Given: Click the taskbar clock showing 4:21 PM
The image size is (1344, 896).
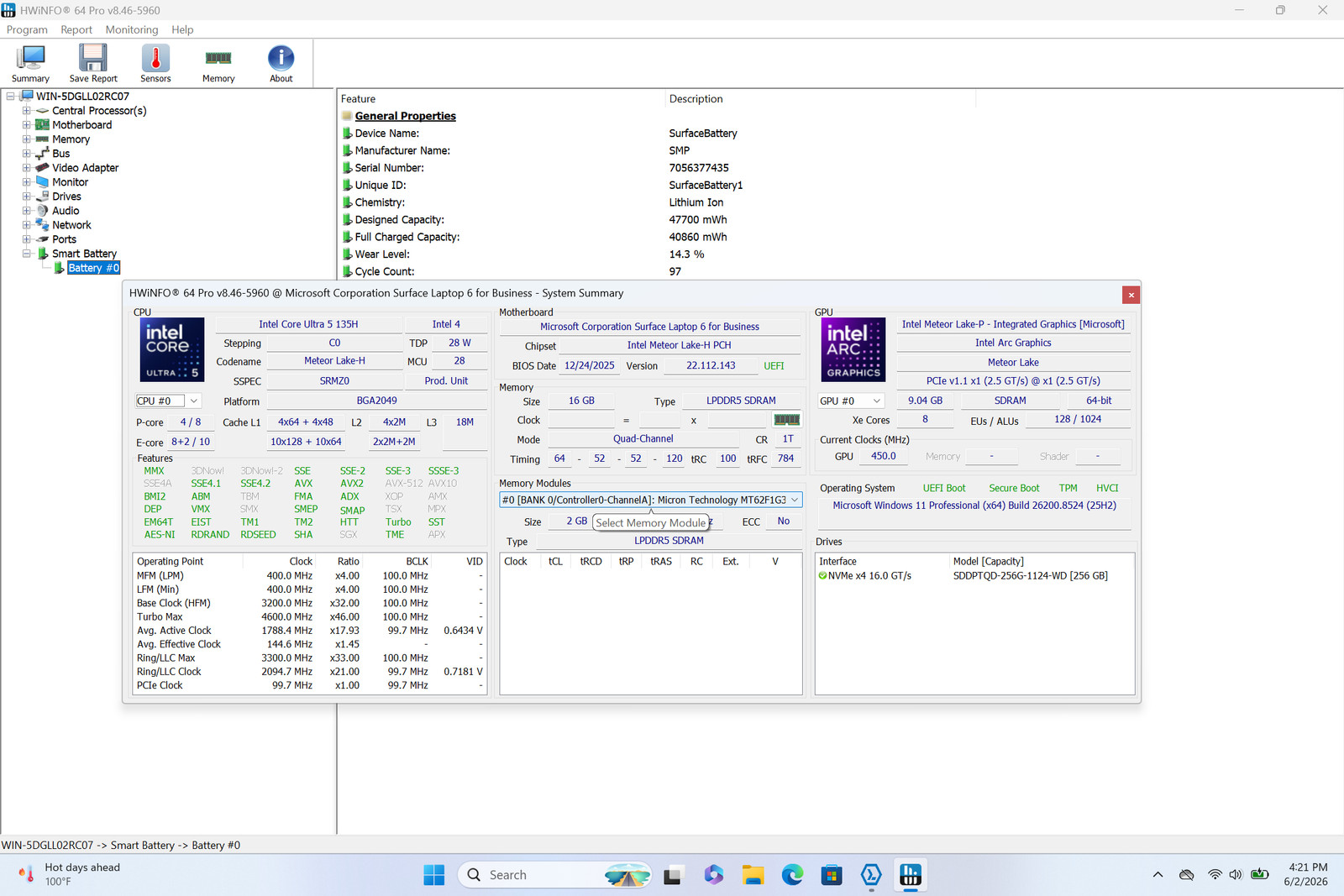Looking at the screenshot, I should click(x=1306, y=875).
